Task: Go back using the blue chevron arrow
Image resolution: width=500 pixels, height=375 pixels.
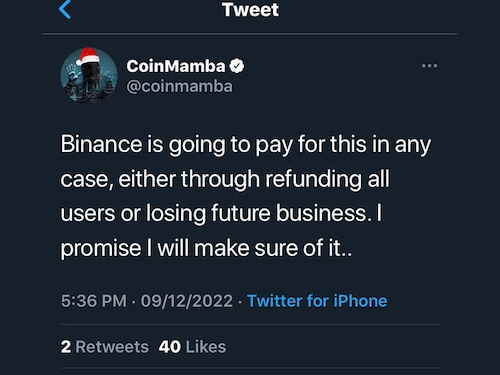Action: [65, 9]
